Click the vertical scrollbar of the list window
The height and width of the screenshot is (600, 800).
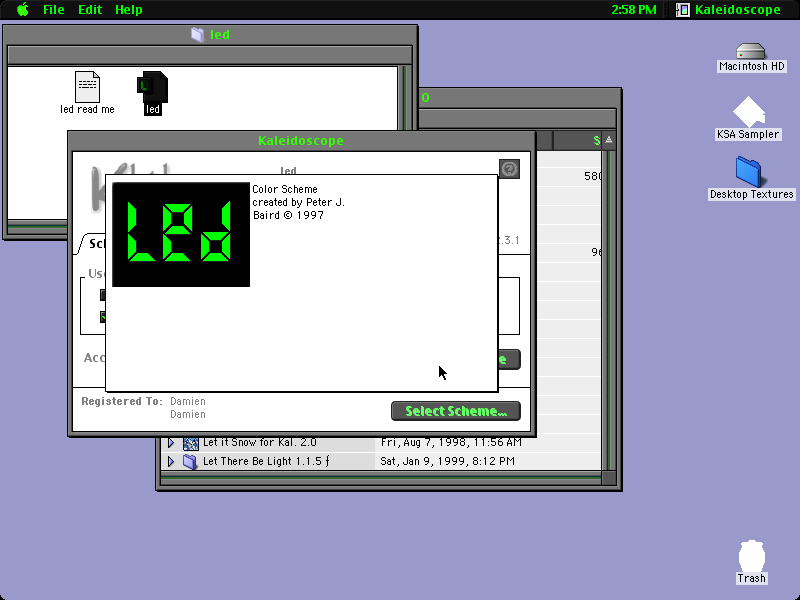point(608,309)
